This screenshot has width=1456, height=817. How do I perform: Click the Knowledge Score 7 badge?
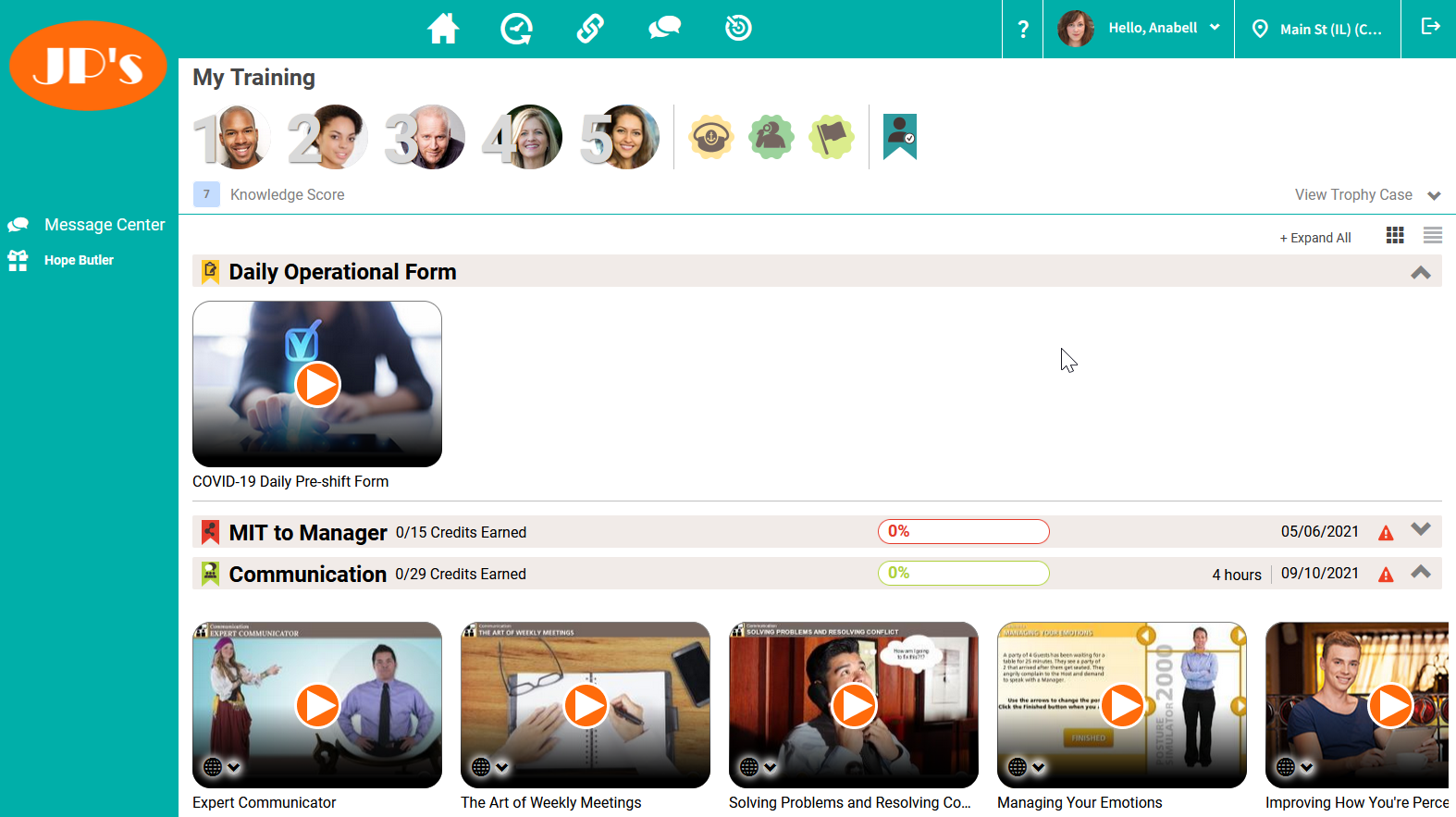coord(206,194)
